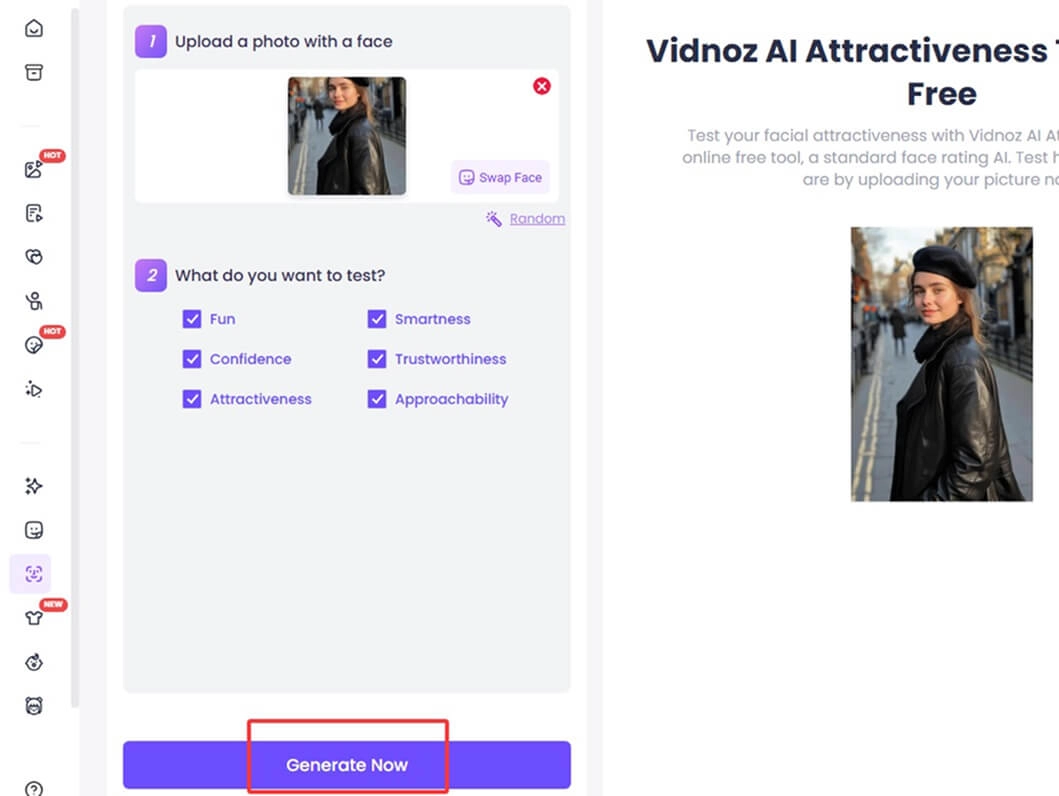Select the face scan attractiveness icon
The height and width of the screenshot is (796, 1059).
coord(34,574)
